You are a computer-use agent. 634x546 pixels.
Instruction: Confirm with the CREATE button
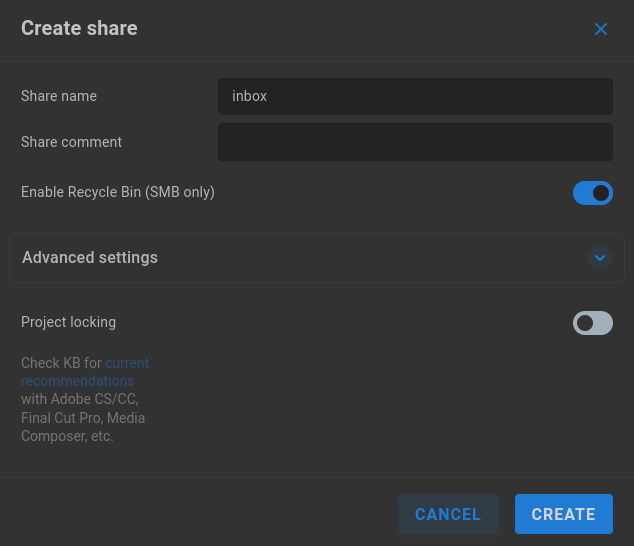(564, 514)
